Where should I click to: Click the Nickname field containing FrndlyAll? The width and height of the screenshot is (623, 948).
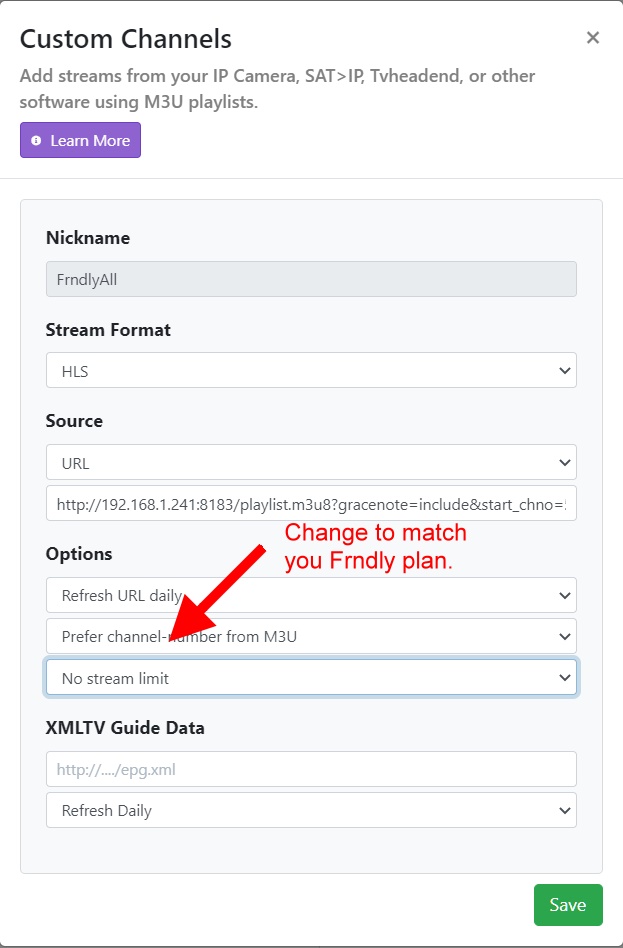311,279
